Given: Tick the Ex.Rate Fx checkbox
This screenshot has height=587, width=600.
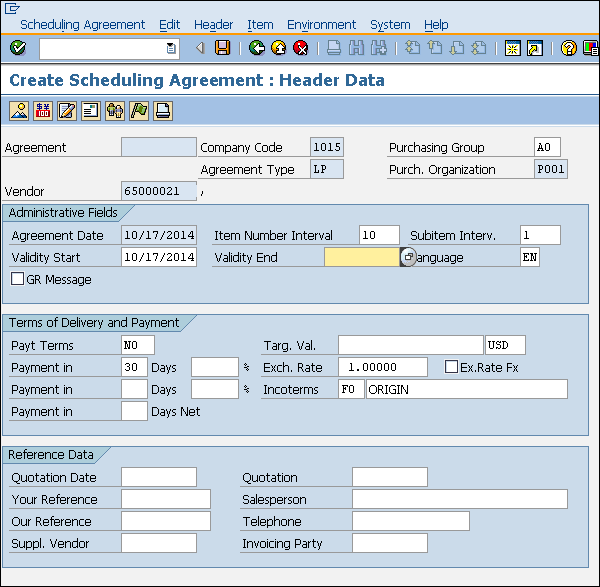Looking at the screenshot, I should click(451, 367).
